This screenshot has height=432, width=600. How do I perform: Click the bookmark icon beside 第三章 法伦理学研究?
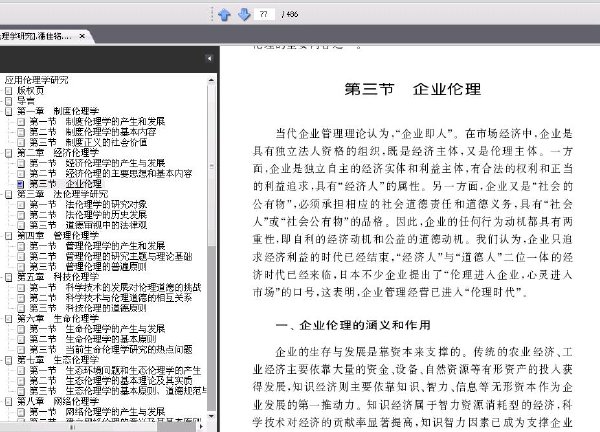click(x=8, y=194)
